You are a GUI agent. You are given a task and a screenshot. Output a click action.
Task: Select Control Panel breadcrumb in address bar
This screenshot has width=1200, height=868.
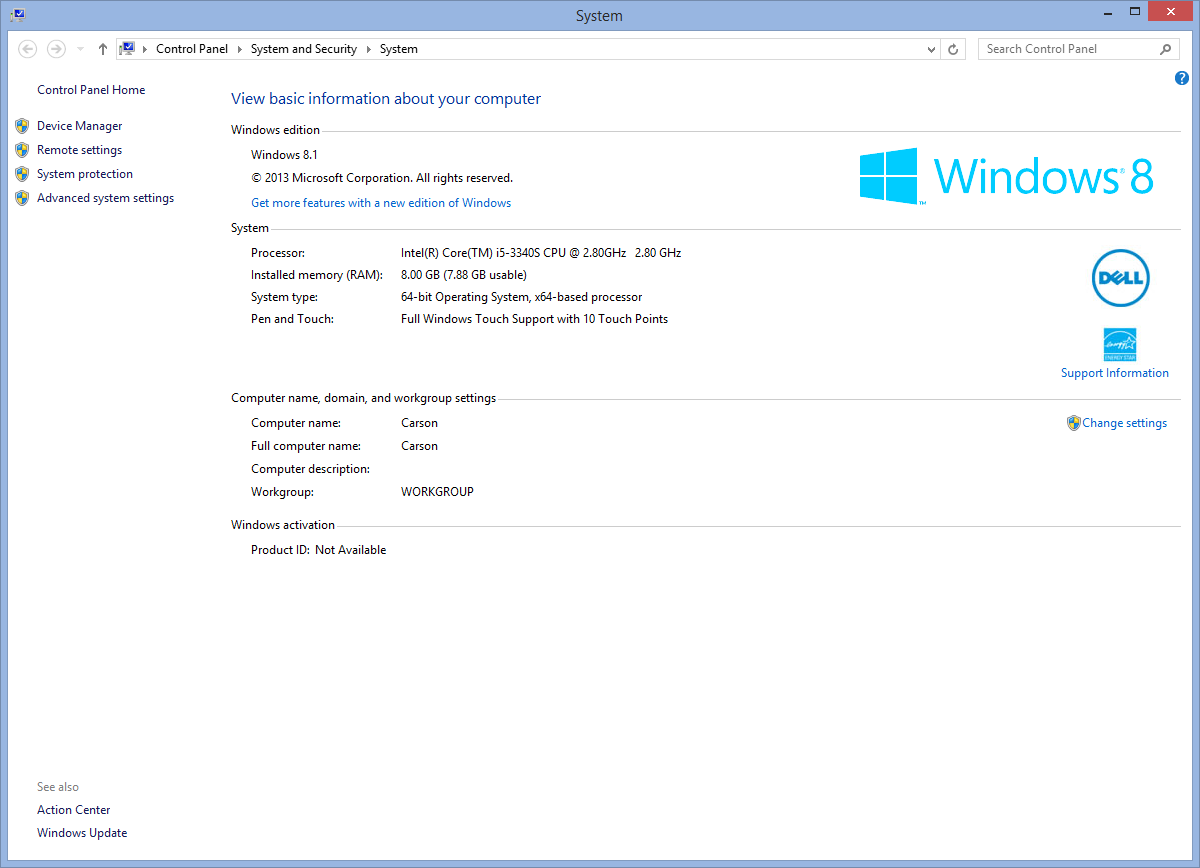(x=192, y=49)
